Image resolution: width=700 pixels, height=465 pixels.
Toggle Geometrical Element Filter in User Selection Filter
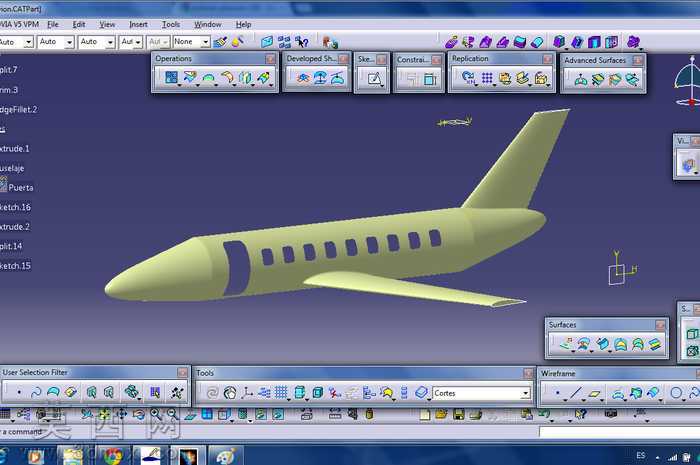[108, 392]
